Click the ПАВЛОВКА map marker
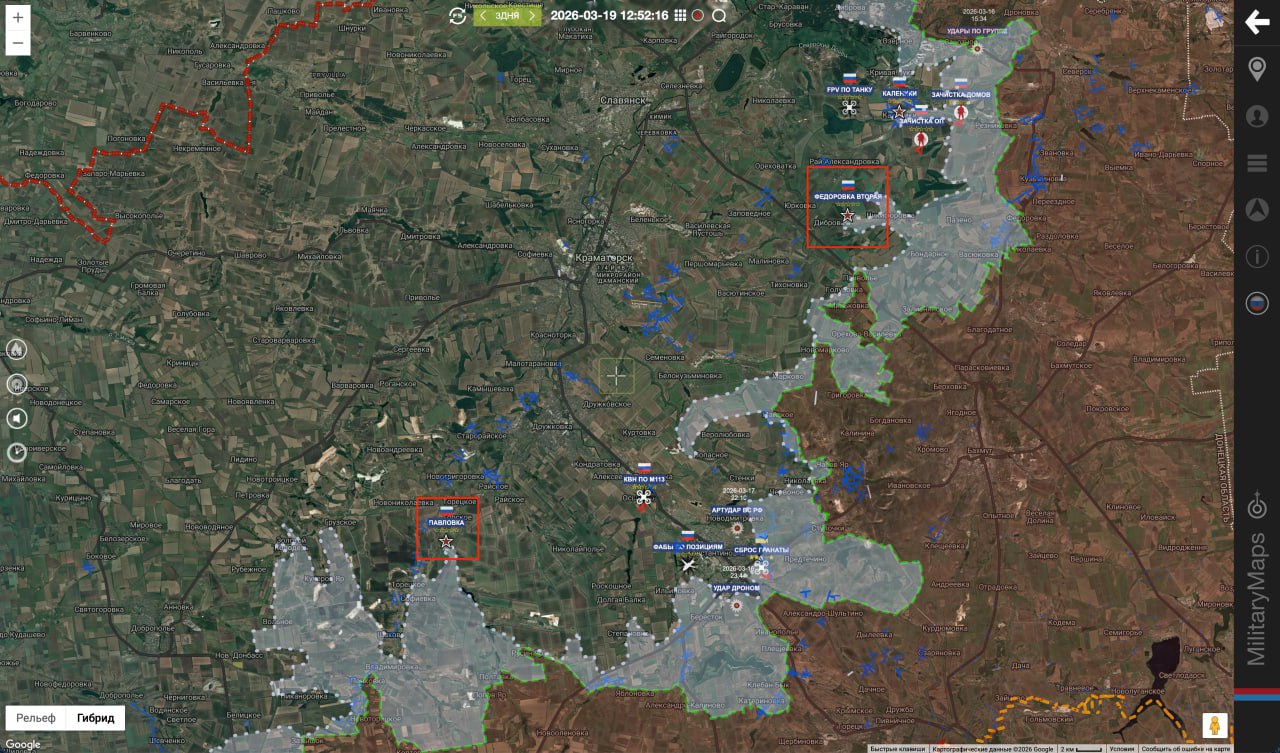The image size is (1280, 753). click(446, 540)
